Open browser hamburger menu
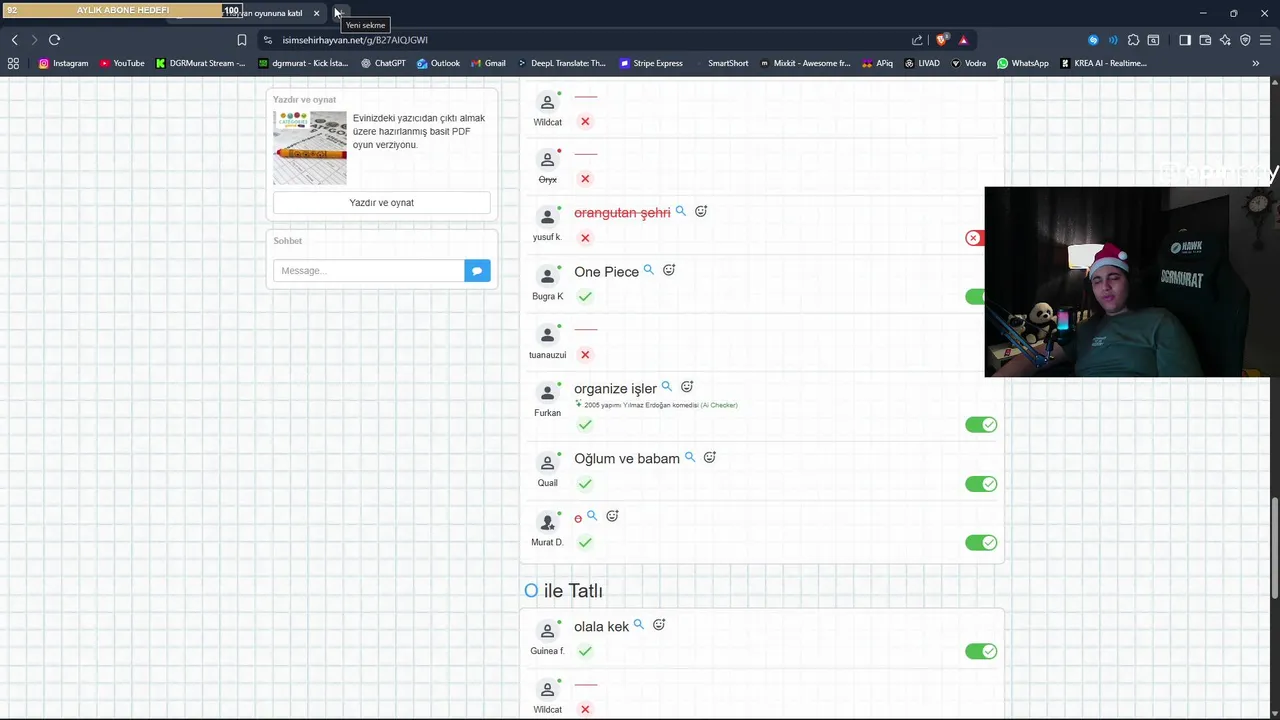 click(x=1265, y=40)
